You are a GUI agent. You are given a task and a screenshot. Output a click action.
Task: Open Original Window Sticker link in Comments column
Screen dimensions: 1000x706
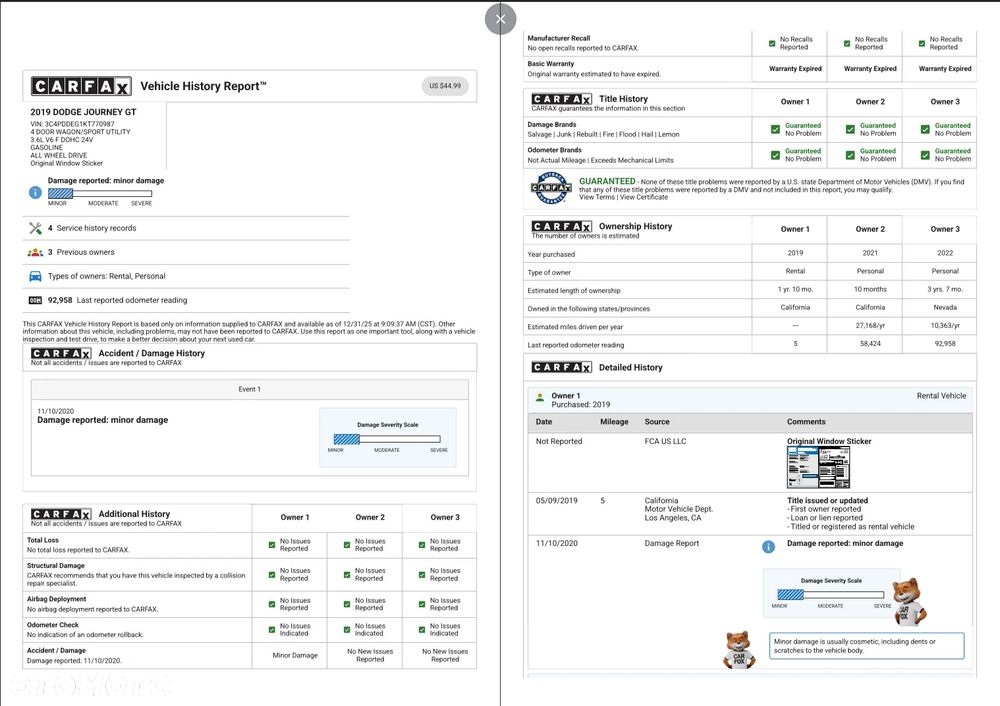pos(829,441)
